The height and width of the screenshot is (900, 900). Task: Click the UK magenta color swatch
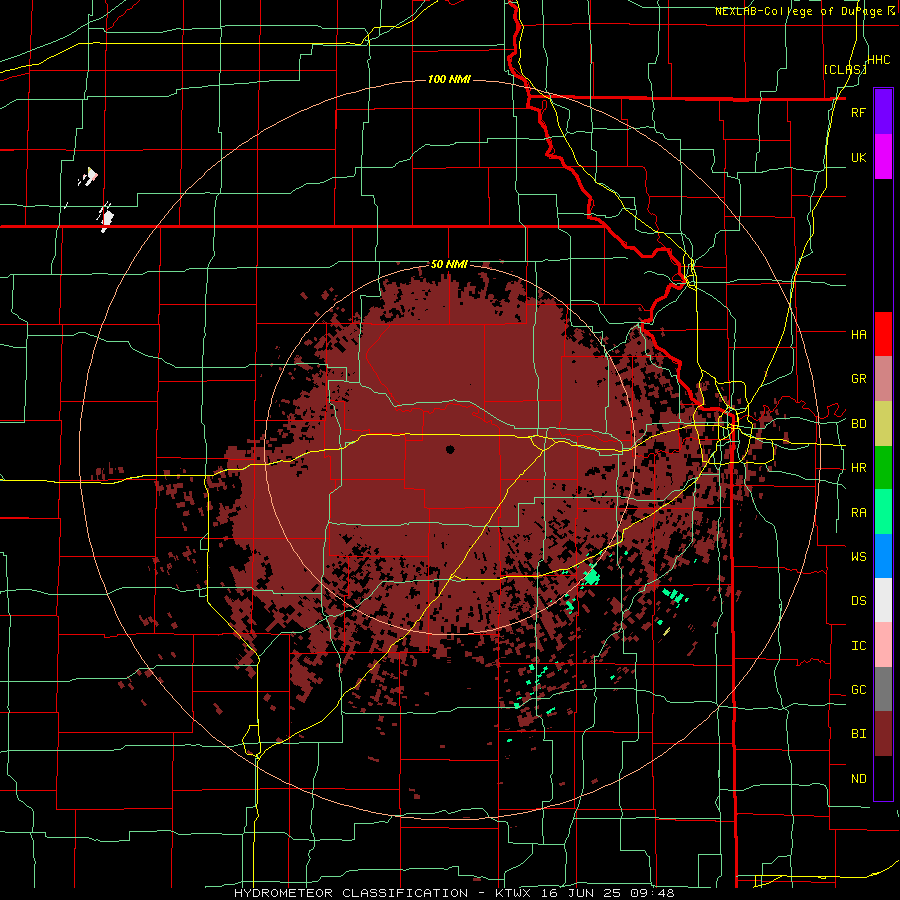883,157
